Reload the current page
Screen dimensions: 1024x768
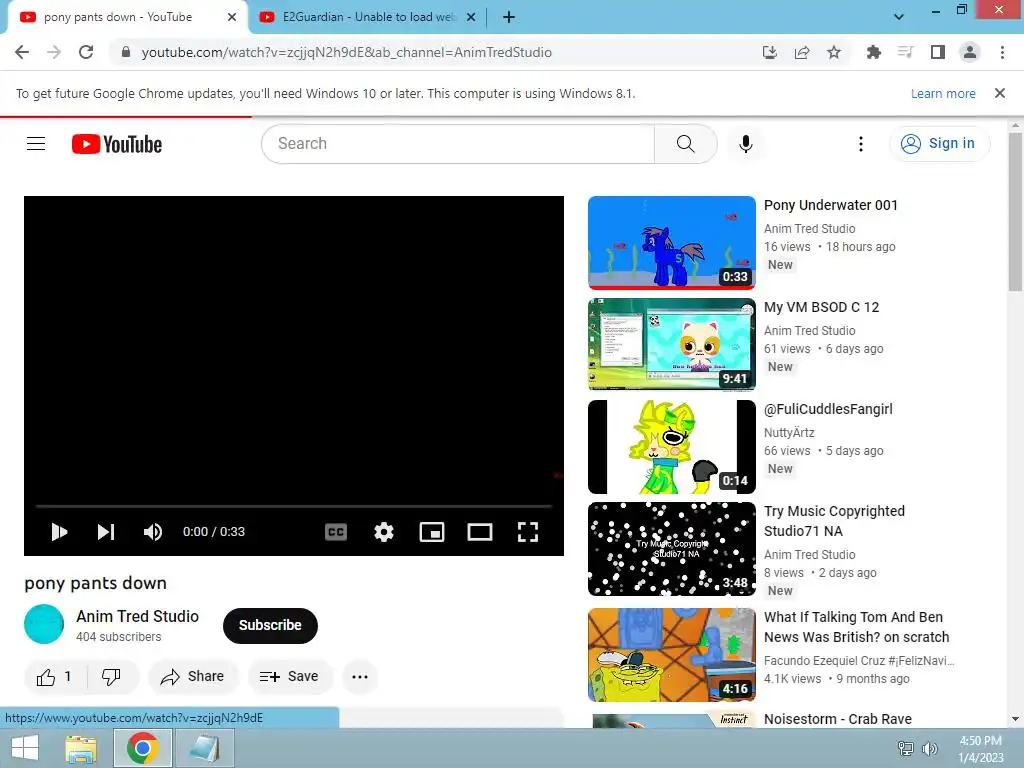tap(86, 52)
